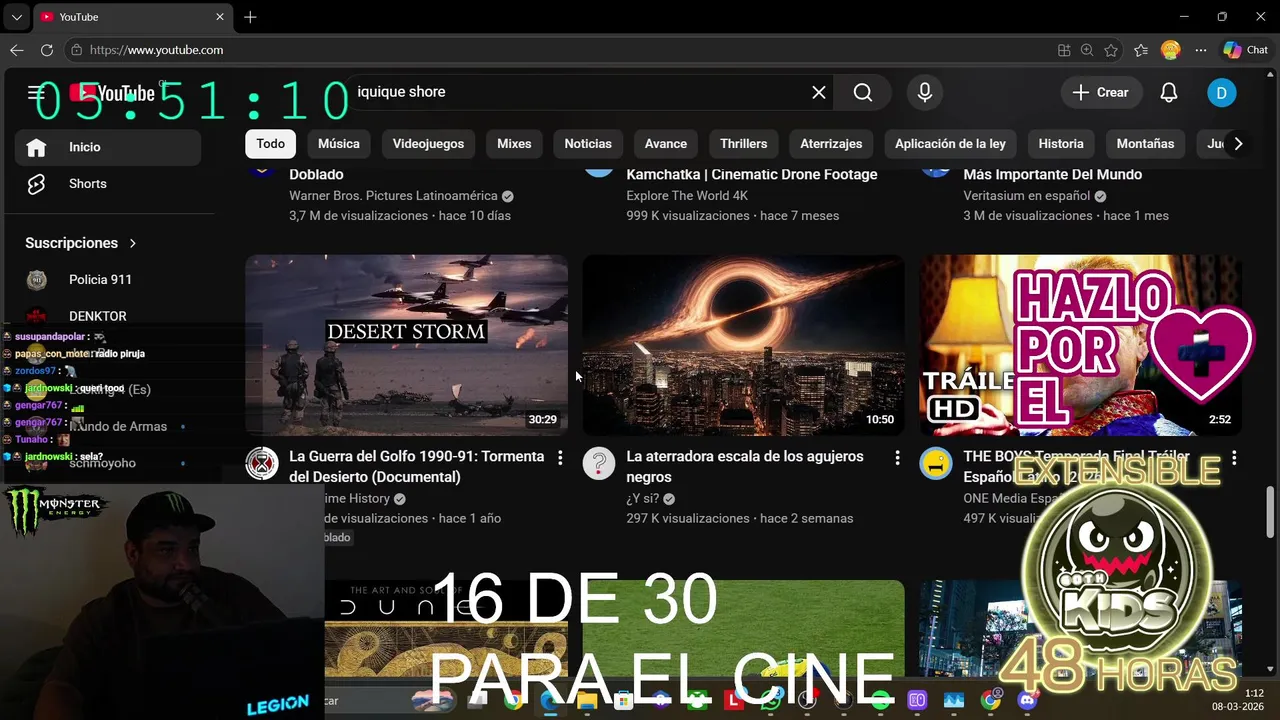
Task: Open the split screen browser icon
Action: pos(1064,50)
